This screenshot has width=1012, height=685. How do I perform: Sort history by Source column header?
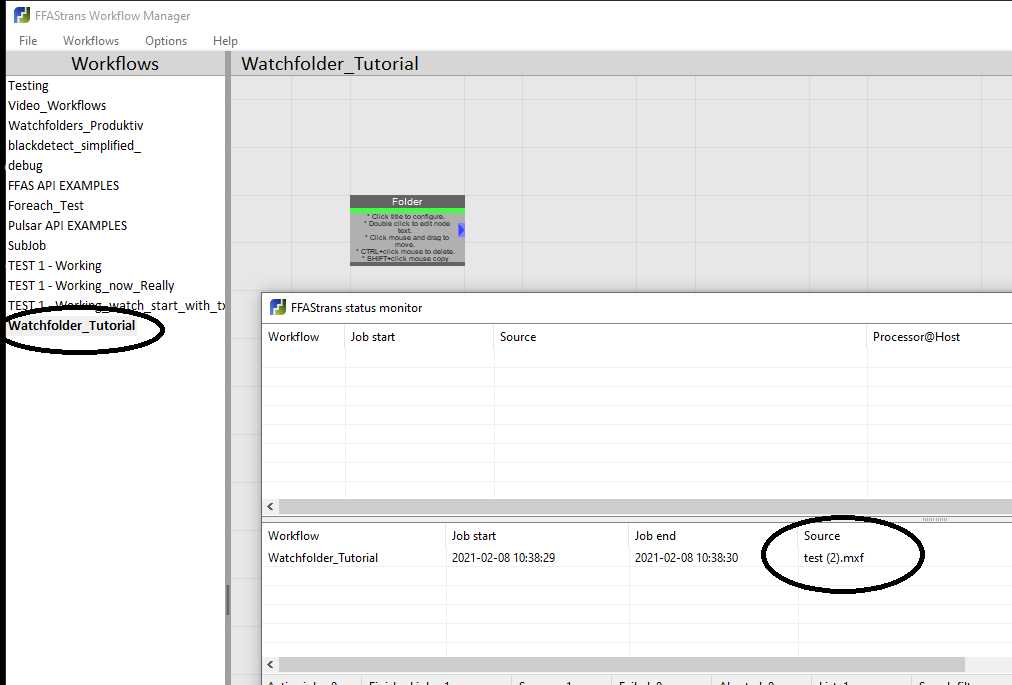tap(822, 535)
